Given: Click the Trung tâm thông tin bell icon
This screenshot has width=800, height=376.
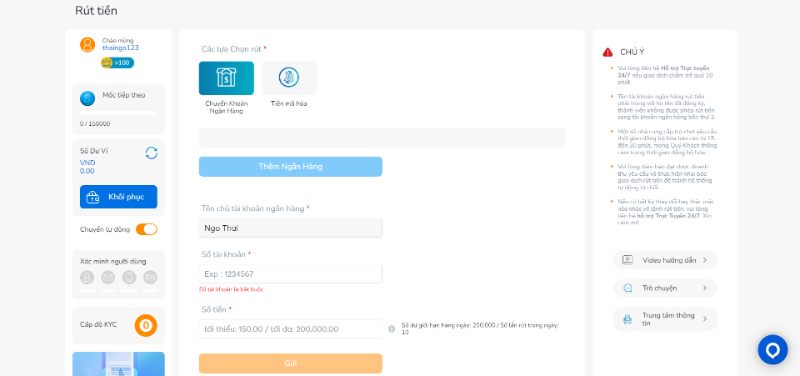Looking at the screenshot, I should 628,319.
